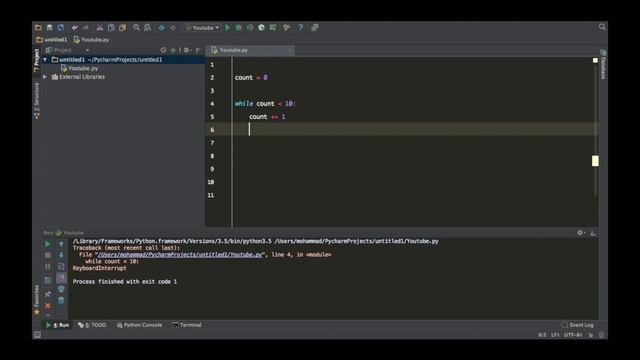Toggle the Project tool window side tab
The width and height of the screenshot is (640, 360).
click(37, 60)
